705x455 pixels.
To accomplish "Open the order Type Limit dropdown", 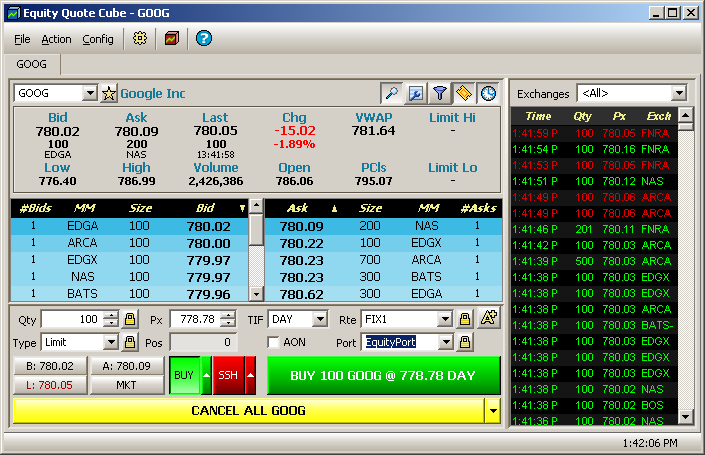I will (111, 343).
